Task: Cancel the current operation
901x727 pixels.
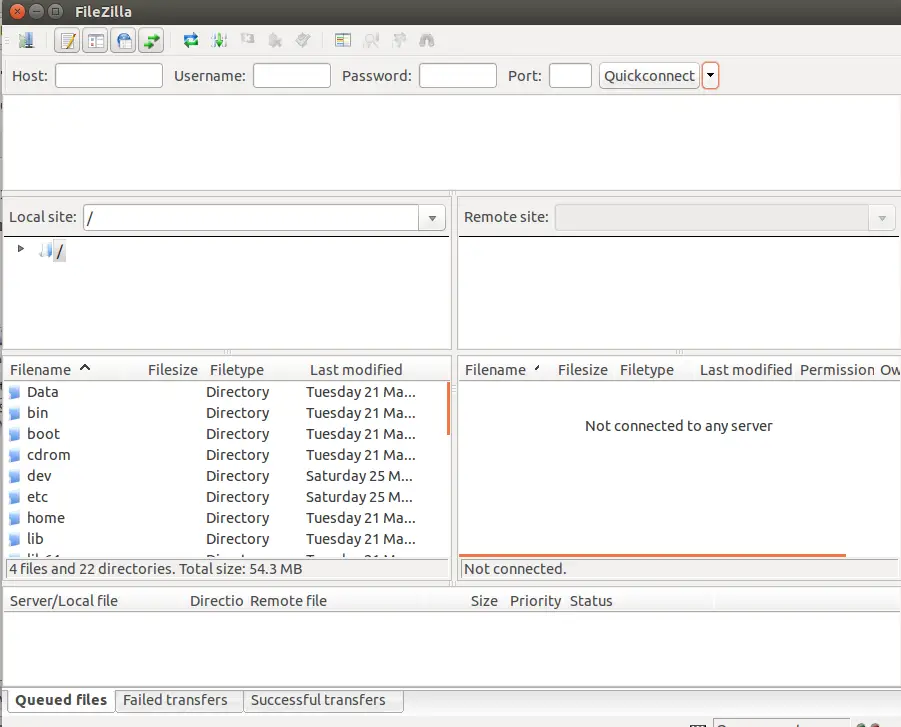Action: 247,40
